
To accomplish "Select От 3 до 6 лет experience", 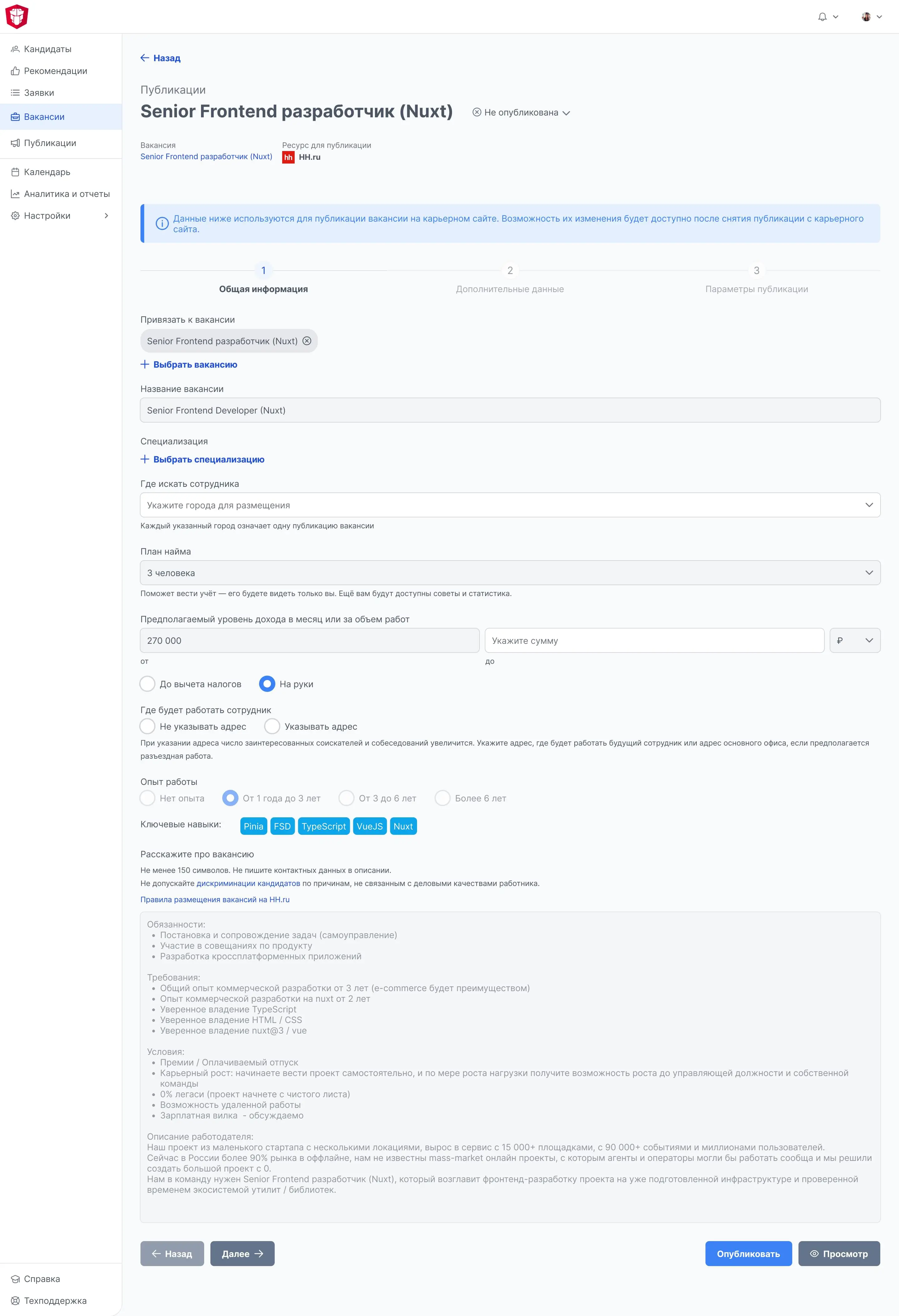I will tap(346, 799).
